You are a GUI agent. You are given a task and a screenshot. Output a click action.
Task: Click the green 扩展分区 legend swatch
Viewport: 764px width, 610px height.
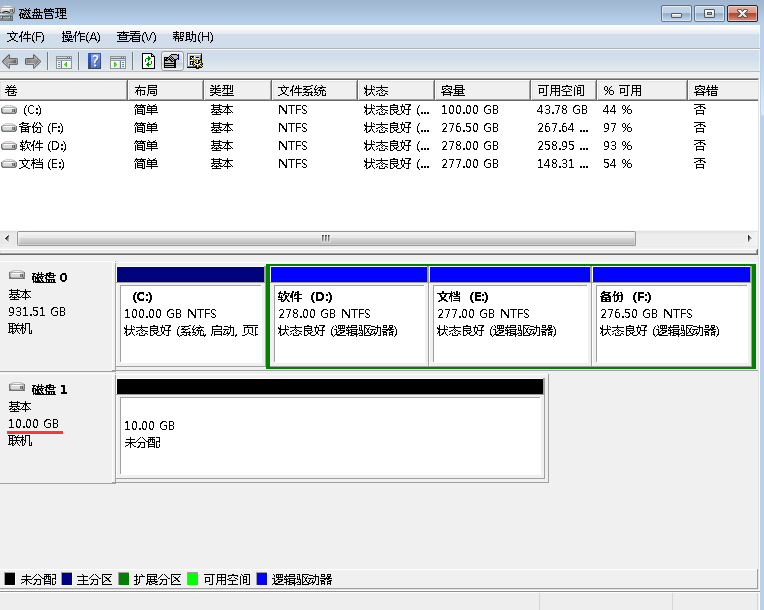click(124, 579)
